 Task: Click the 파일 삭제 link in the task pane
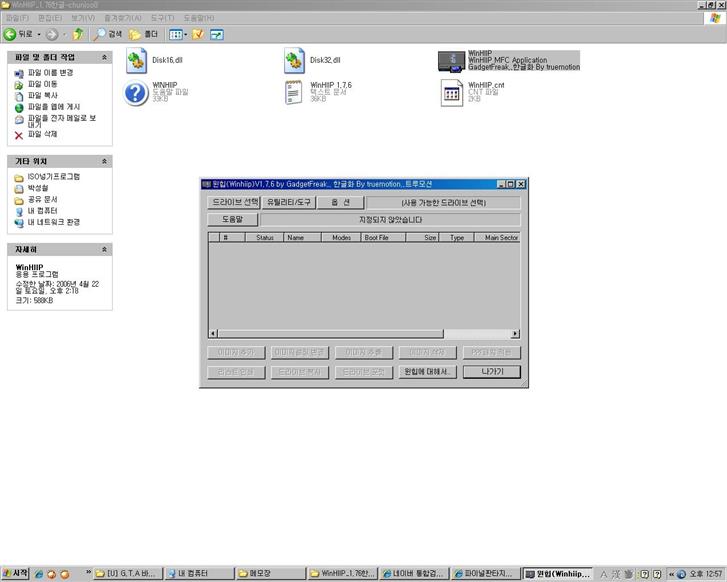pos(42,134)
